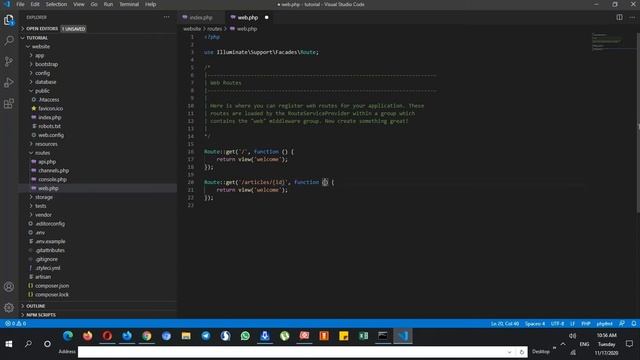Viewport: 640px width, 360px height.
Task: Open api.php in the routes folder
Action: (x=47, y=162)
